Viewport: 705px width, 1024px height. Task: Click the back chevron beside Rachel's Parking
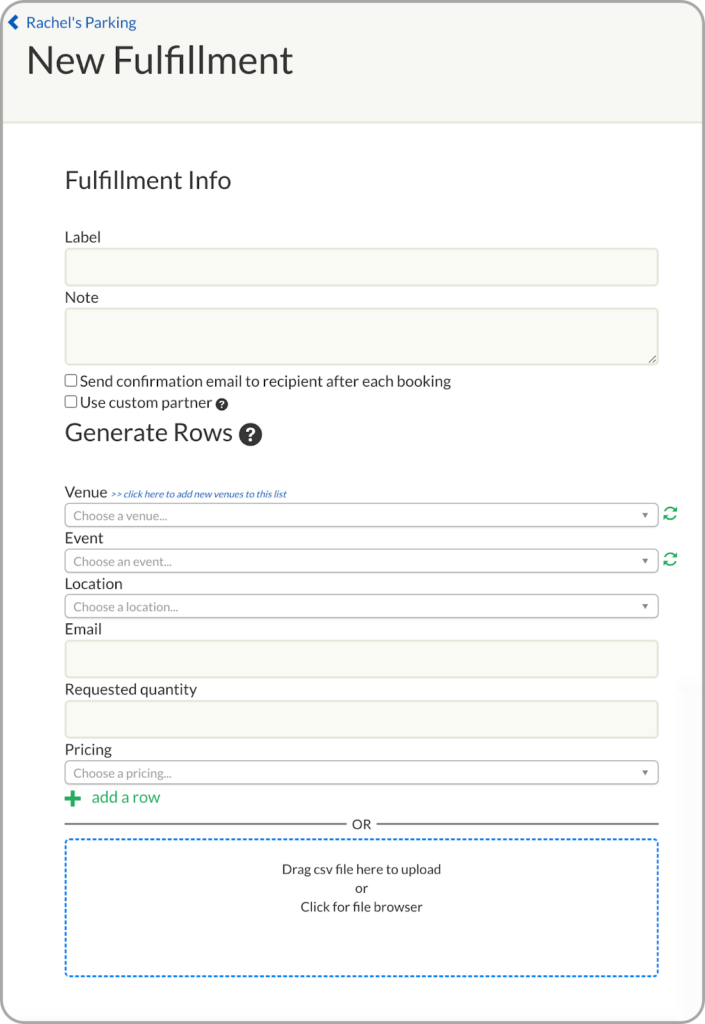13,22
